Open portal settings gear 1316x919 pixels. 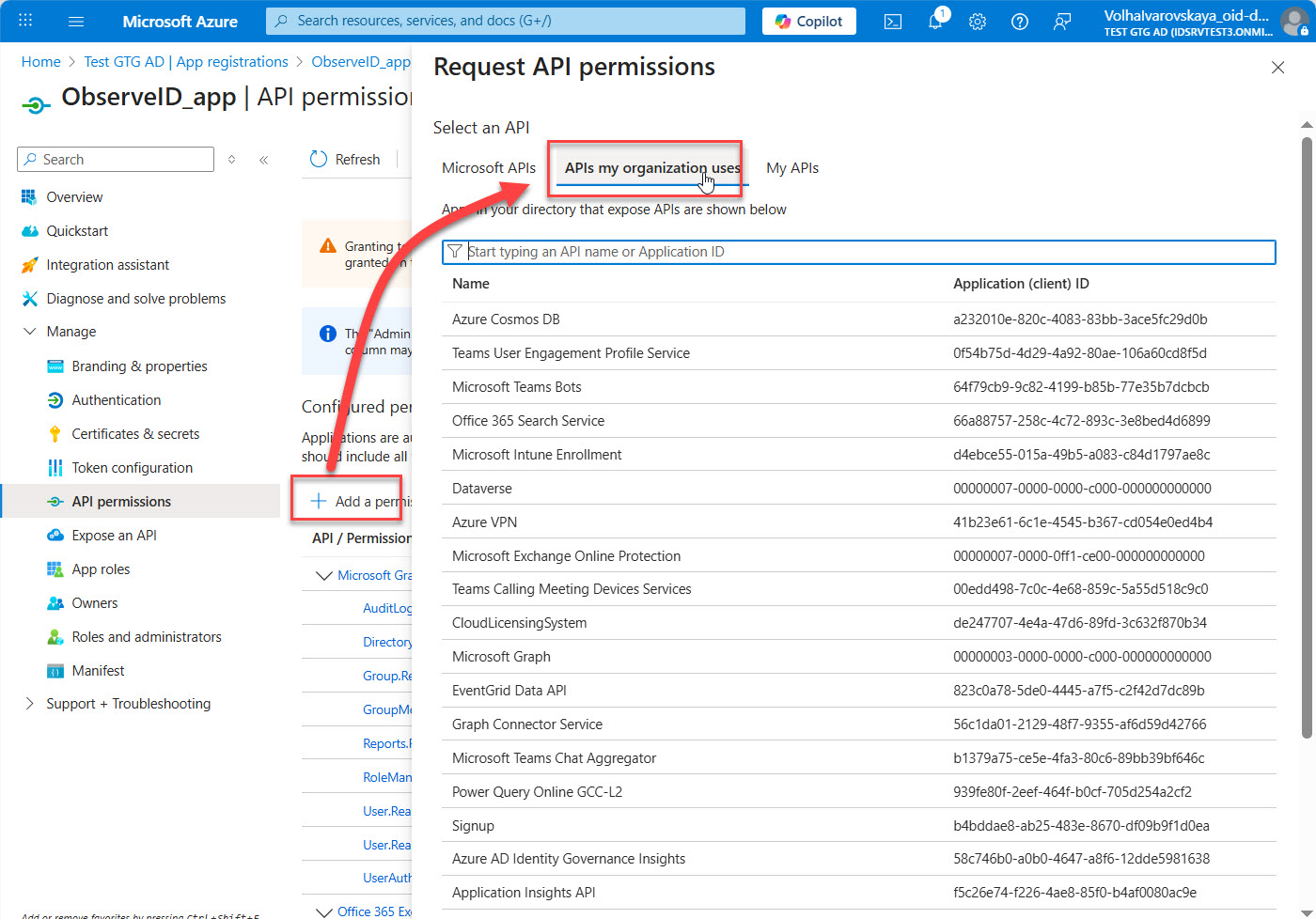click(x=978, y=22)
